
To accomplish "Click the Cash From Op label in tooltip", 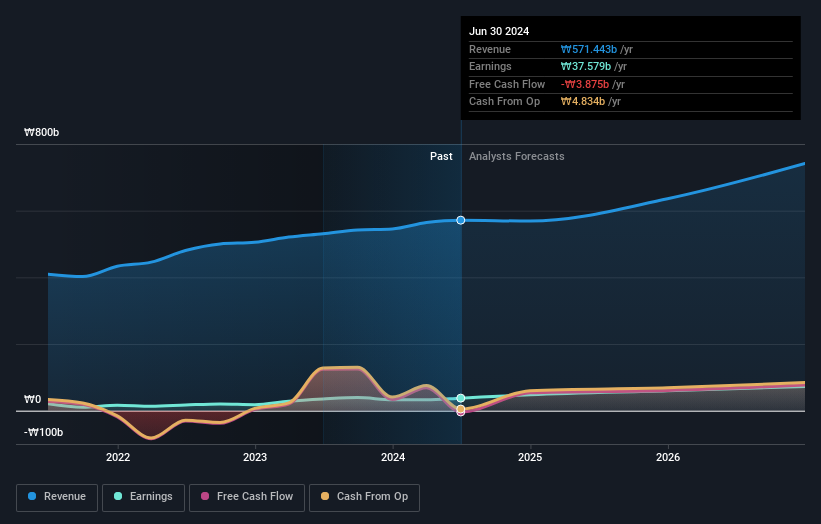I will [504, 102].
